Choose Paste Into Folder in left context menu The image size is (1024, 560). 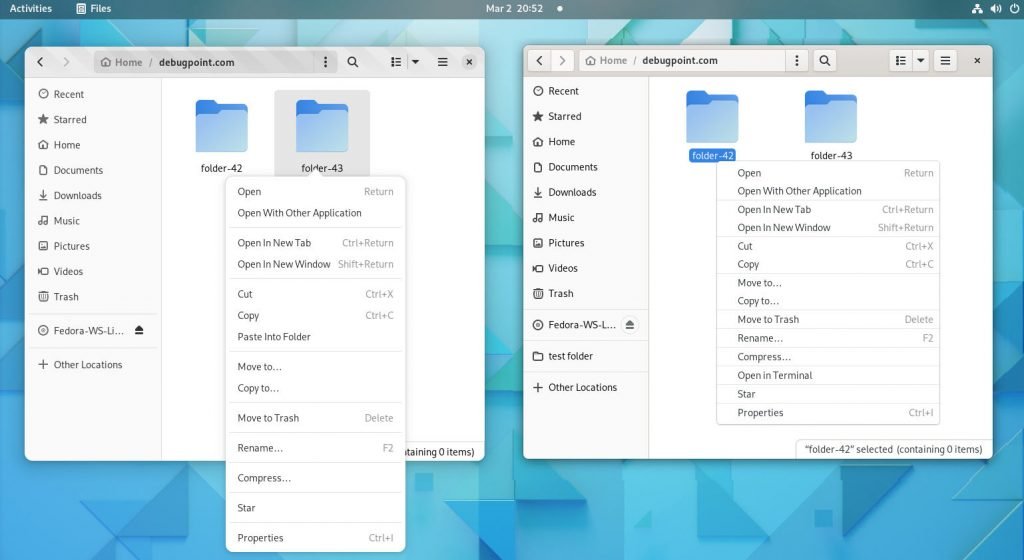[315, 337]
